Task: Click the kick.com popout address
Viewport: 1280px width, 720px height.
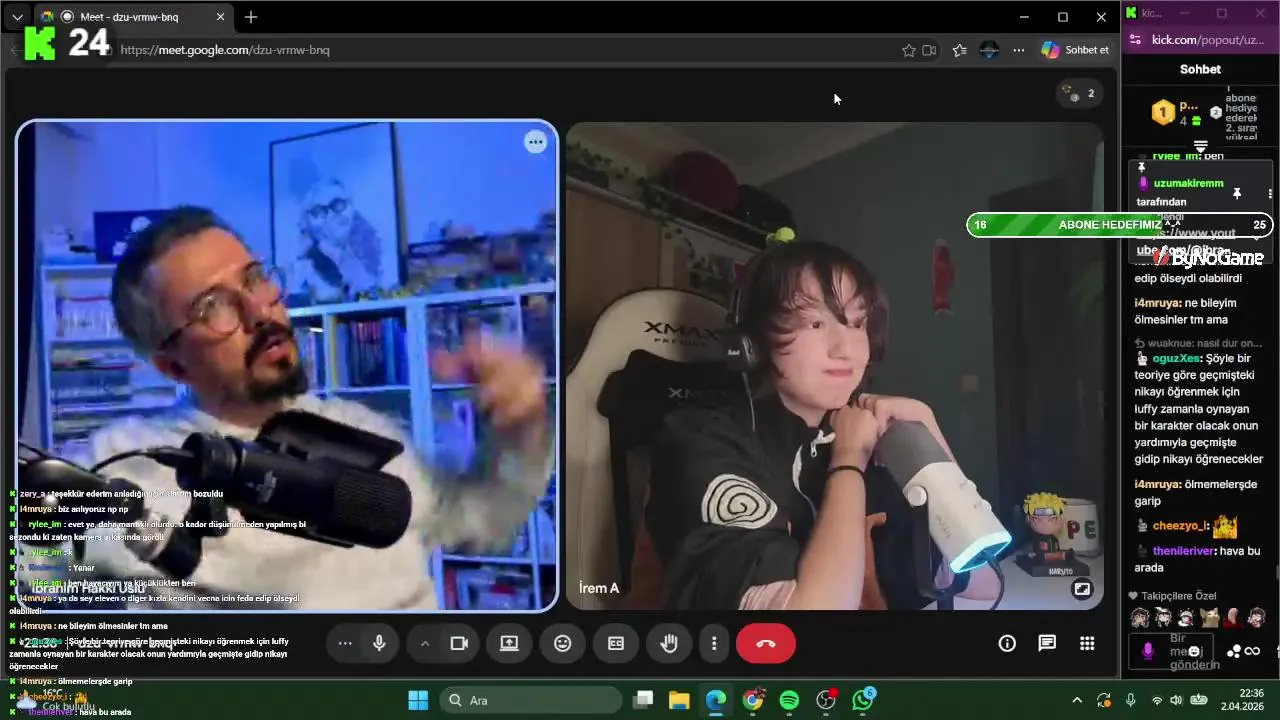Action: tap(1208, 40)
